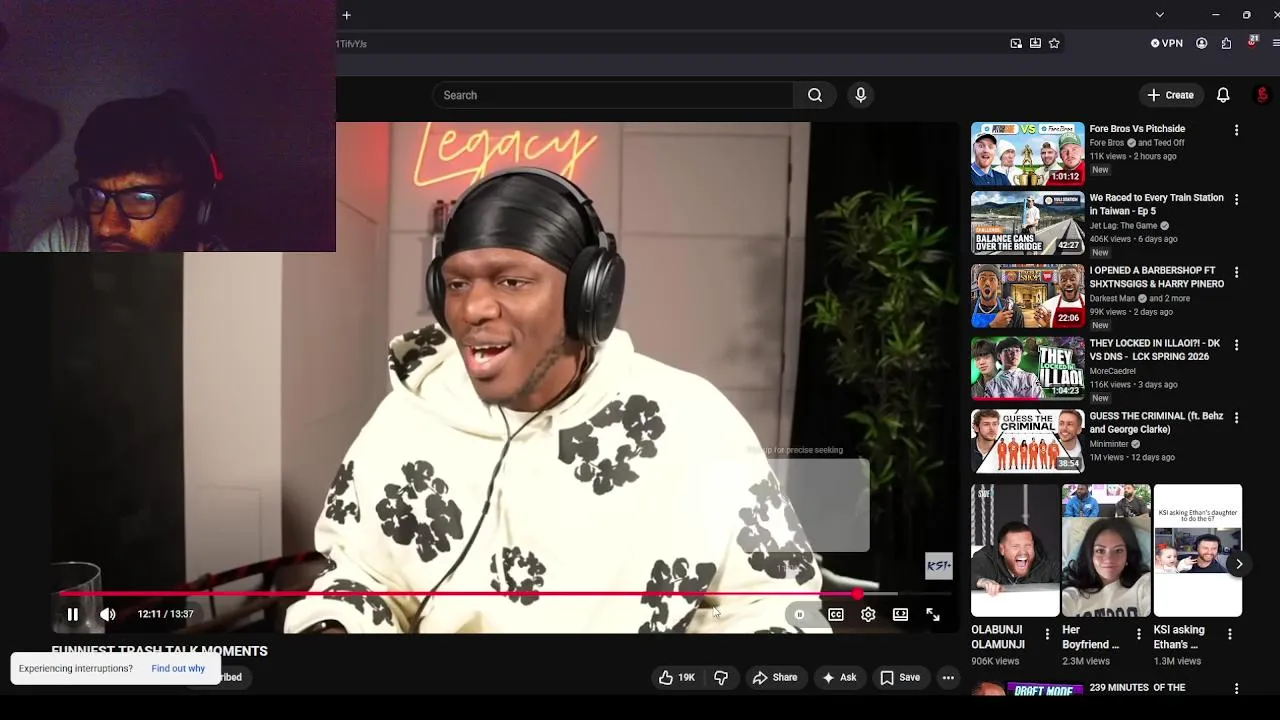Screen dimensions: 1280x720
Task: Click the KSI channel watermark on the video
Action: [938, 566]
